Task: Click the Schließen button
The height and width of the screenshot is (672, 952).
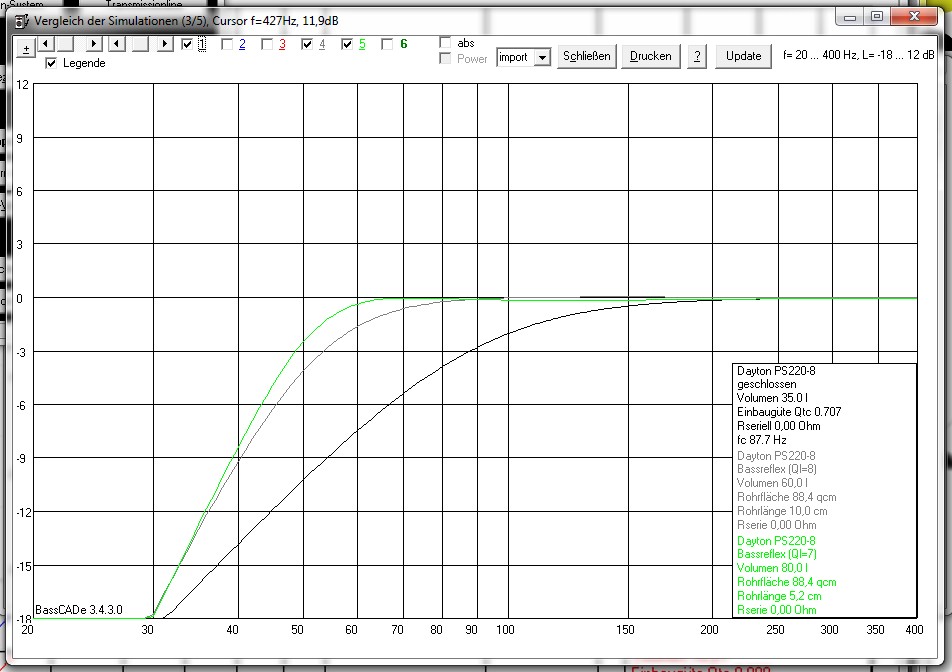Action: [586, 56]
